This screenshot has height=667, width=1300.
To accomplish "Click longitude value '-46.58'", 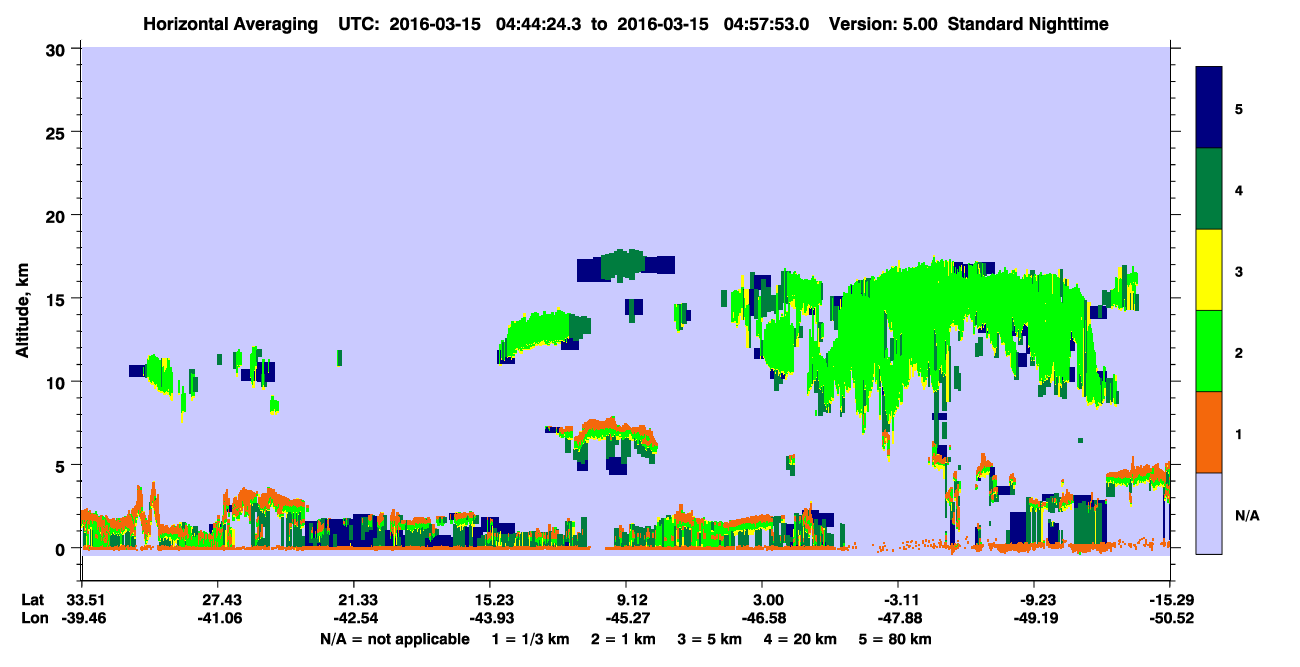I will pos(762,619).
